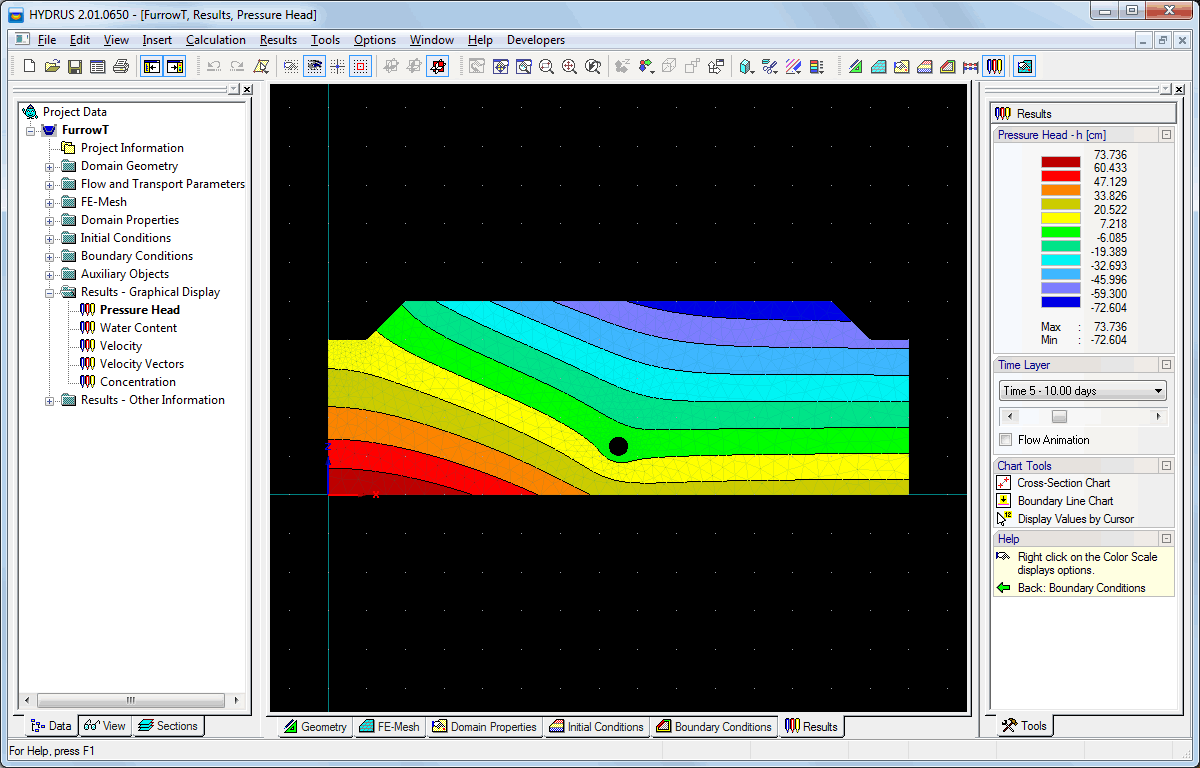Click the 3D box view icon
1200x768 pixels.
point(747,67)
